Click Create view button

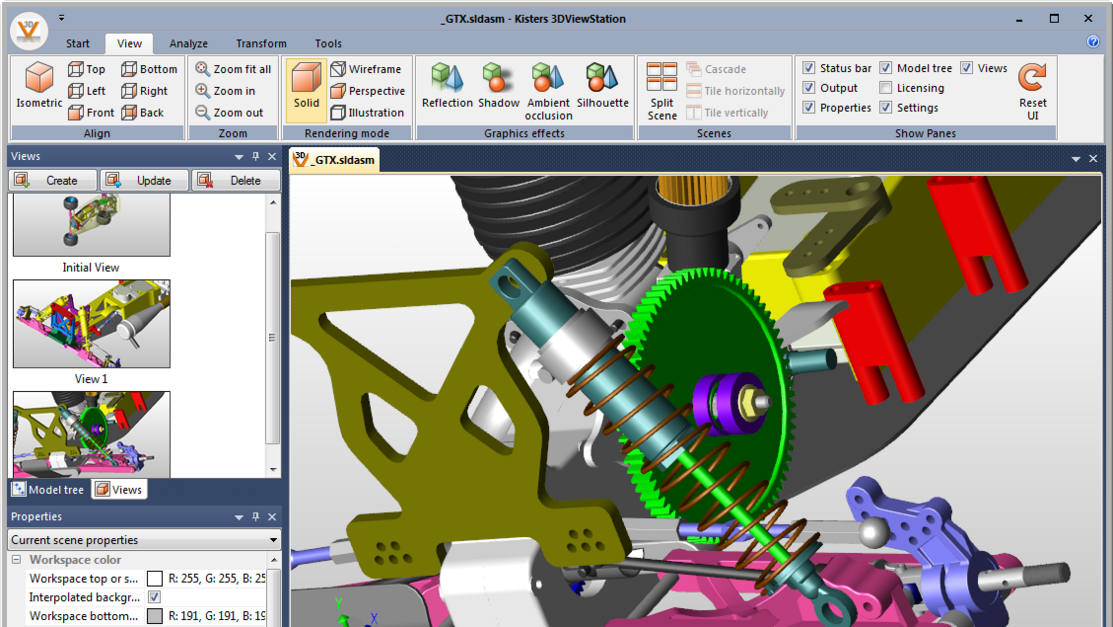(53, 180)
